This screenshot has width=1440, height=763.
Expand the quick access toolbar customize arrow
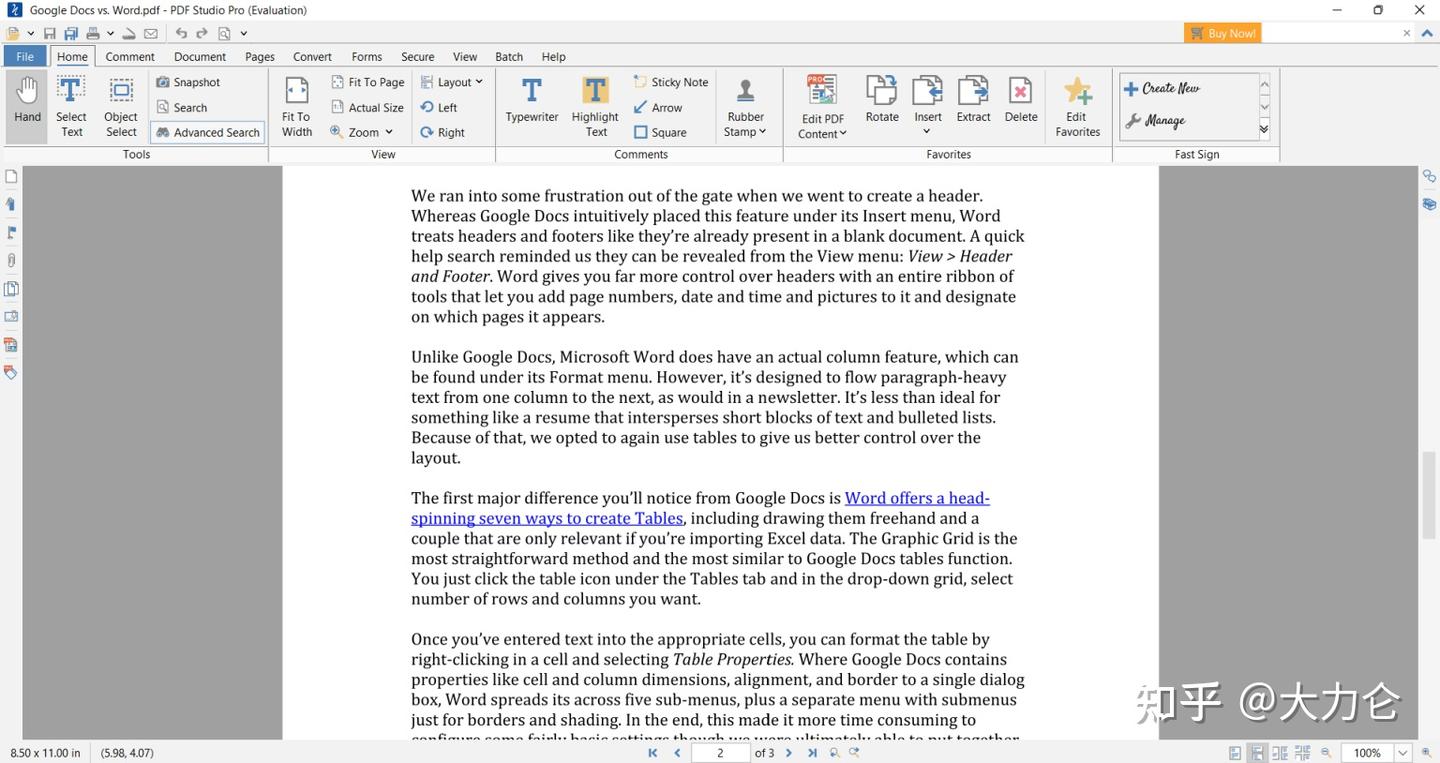pyautogui.click(x=244, y=33)
